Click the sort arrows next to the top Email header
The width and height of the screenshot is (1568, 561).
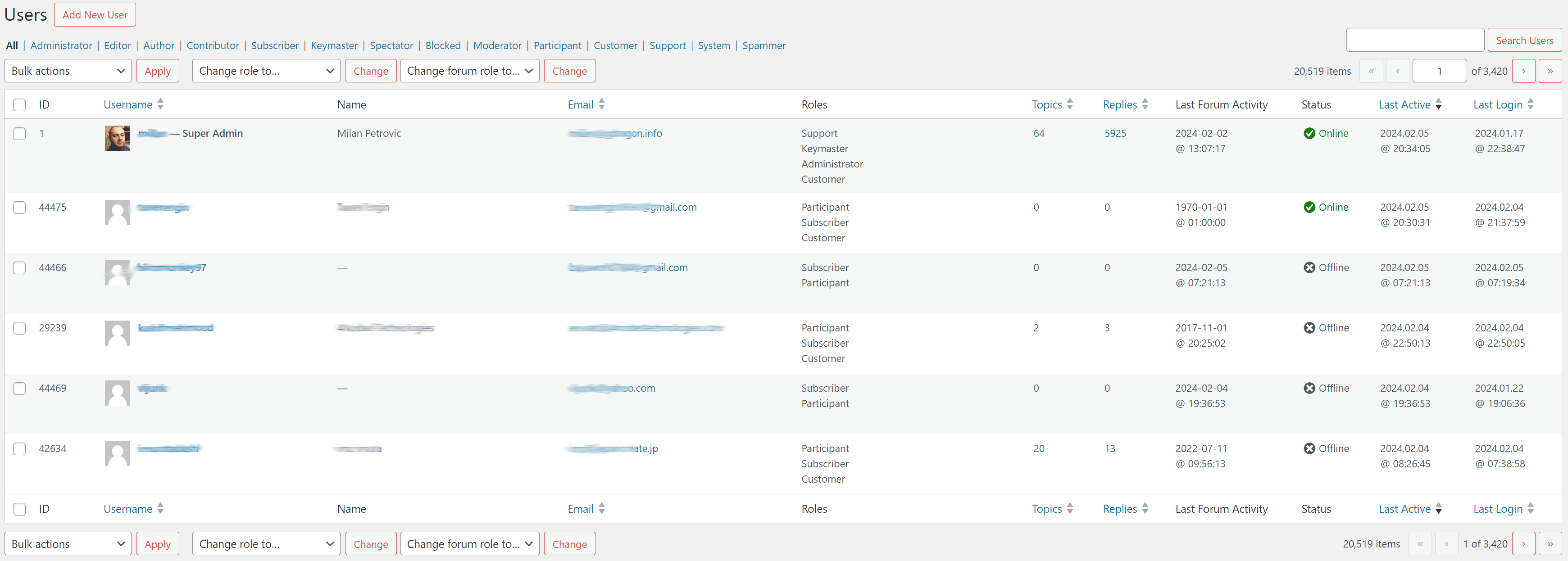[601, 104]
